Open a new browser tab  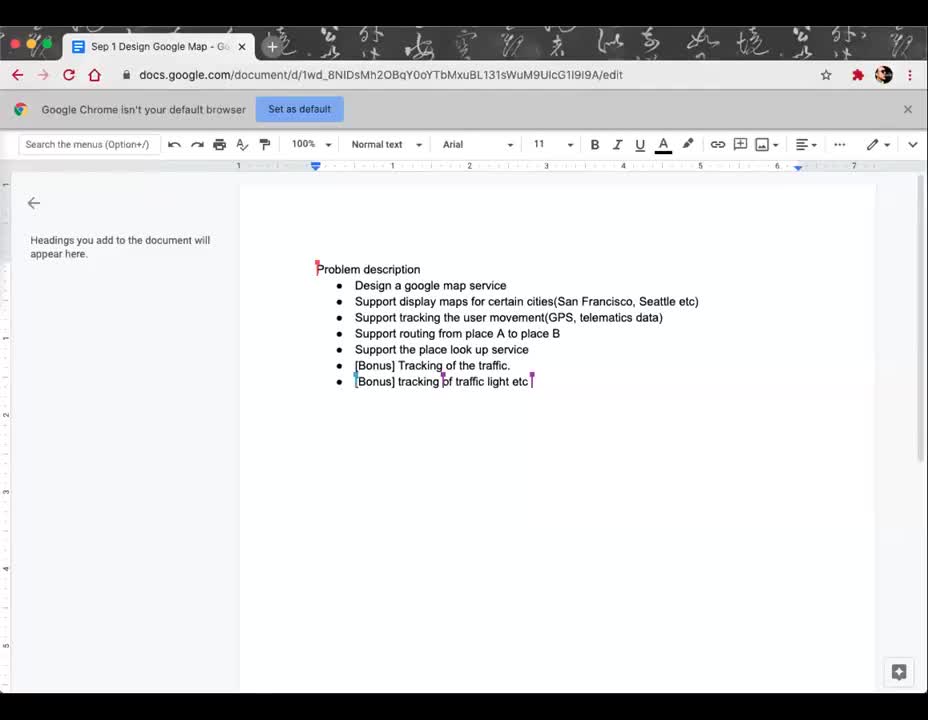point(272,47)
